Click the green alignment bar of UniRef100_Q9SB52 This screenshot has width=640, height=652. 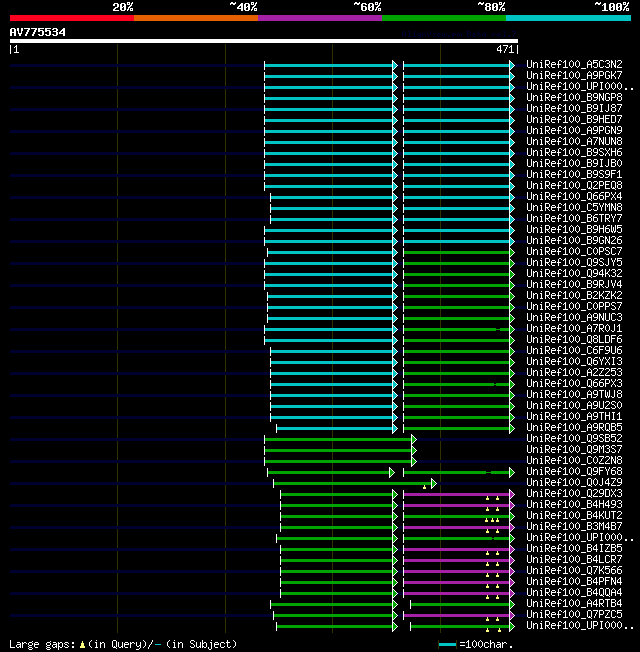tap(340, 439)
